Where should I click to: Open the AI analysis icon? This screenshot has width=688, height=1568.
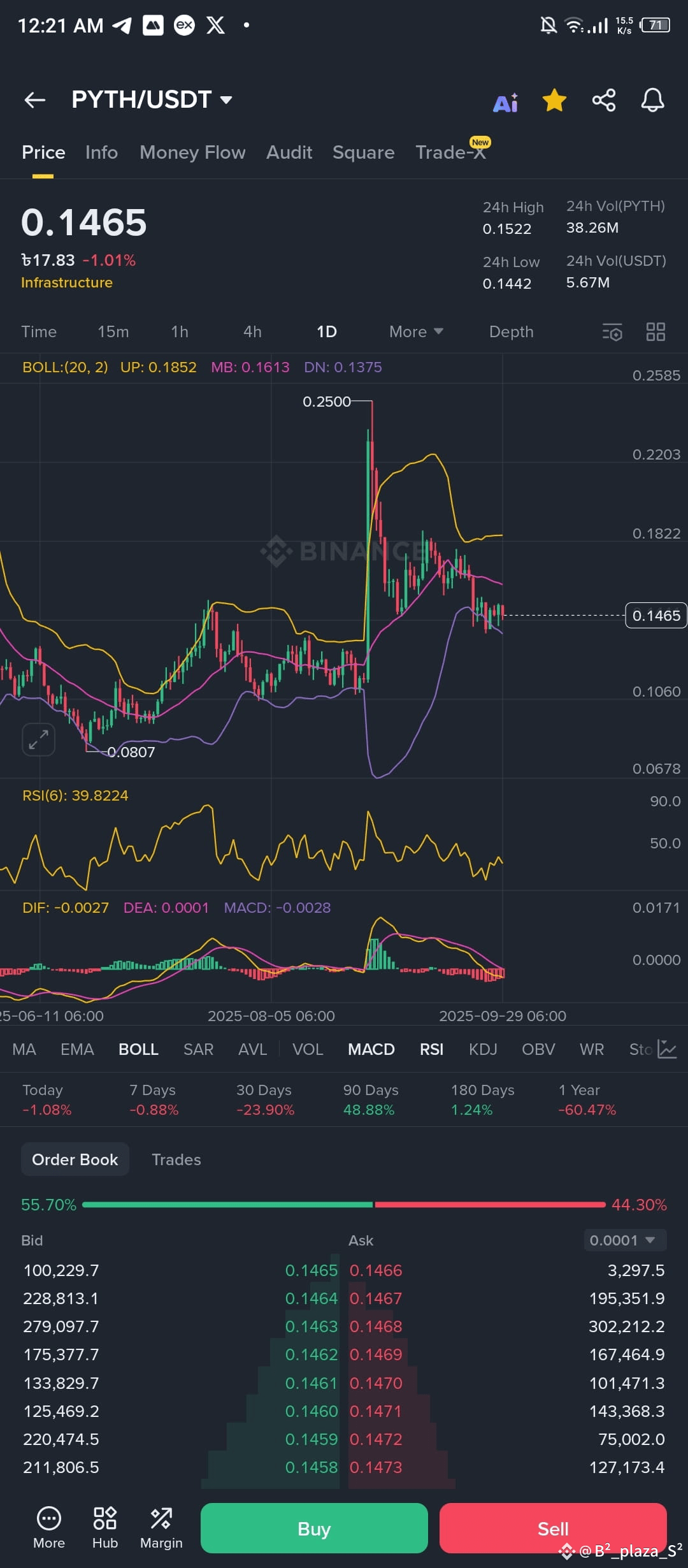click(506, 101)
